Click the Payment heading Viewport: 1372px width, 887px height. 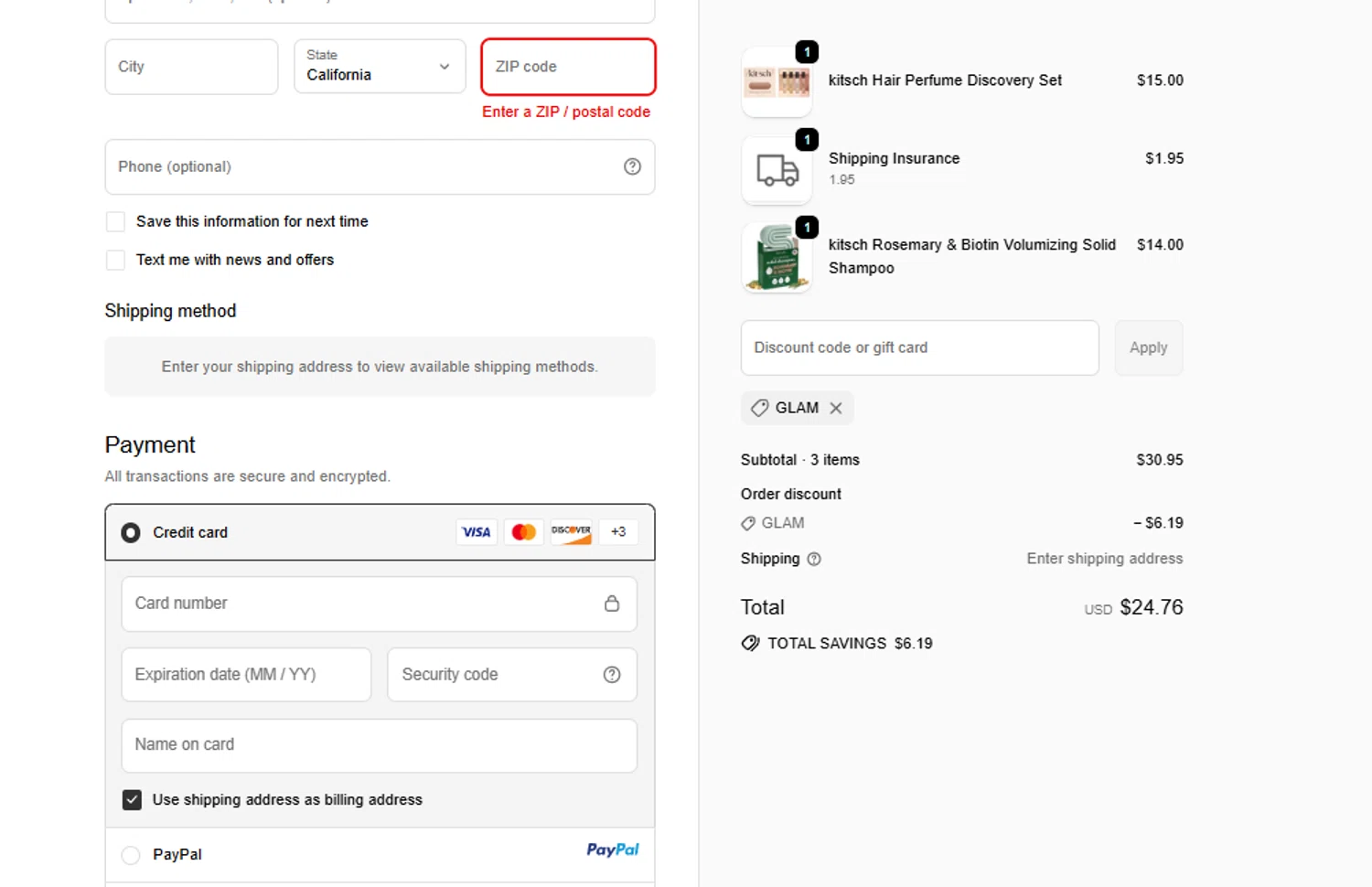click(150, 445)
